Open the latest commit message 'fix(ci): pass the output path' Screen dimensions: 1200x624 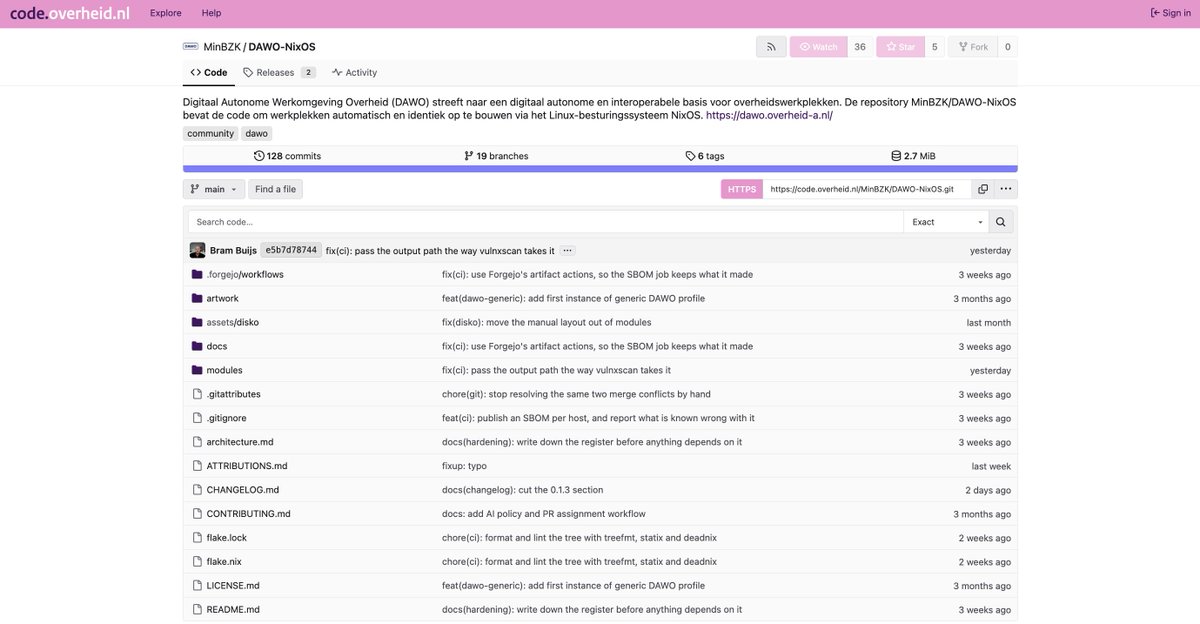click(440, 250)
